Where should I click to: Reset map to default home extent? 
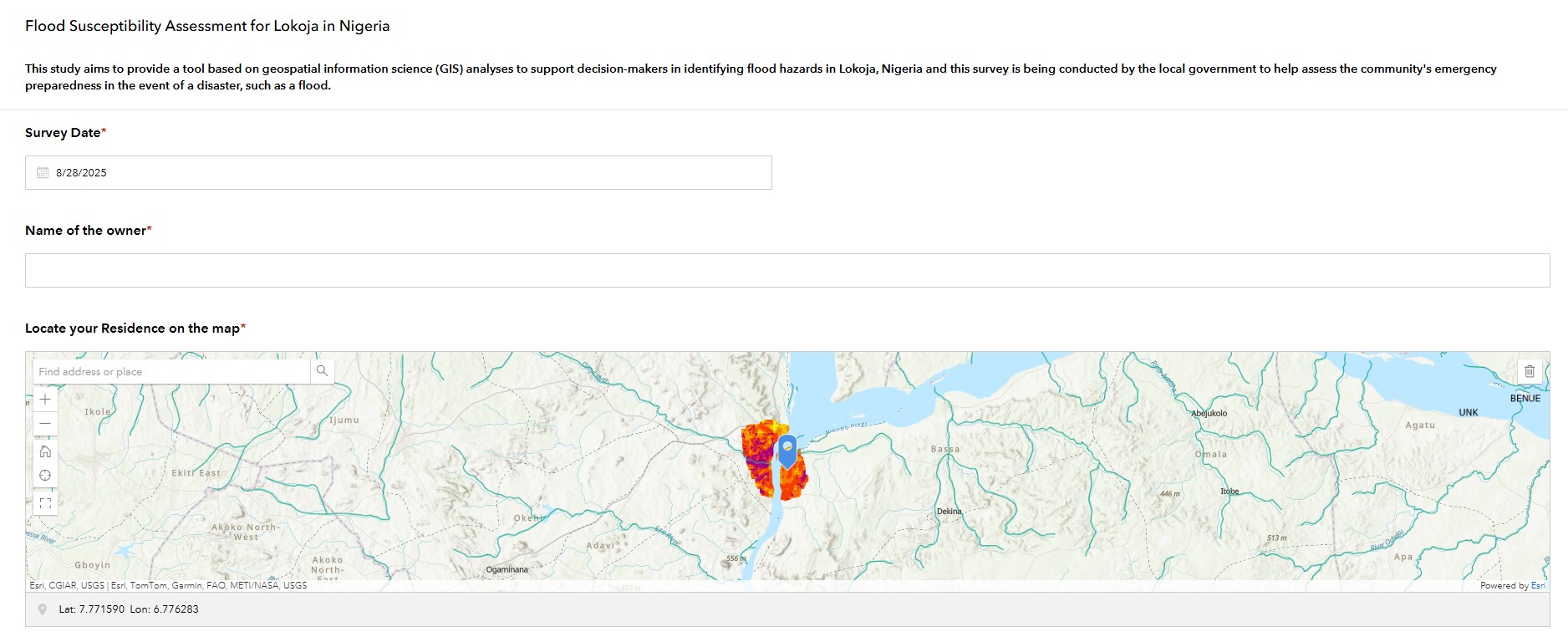pos(45,451)
